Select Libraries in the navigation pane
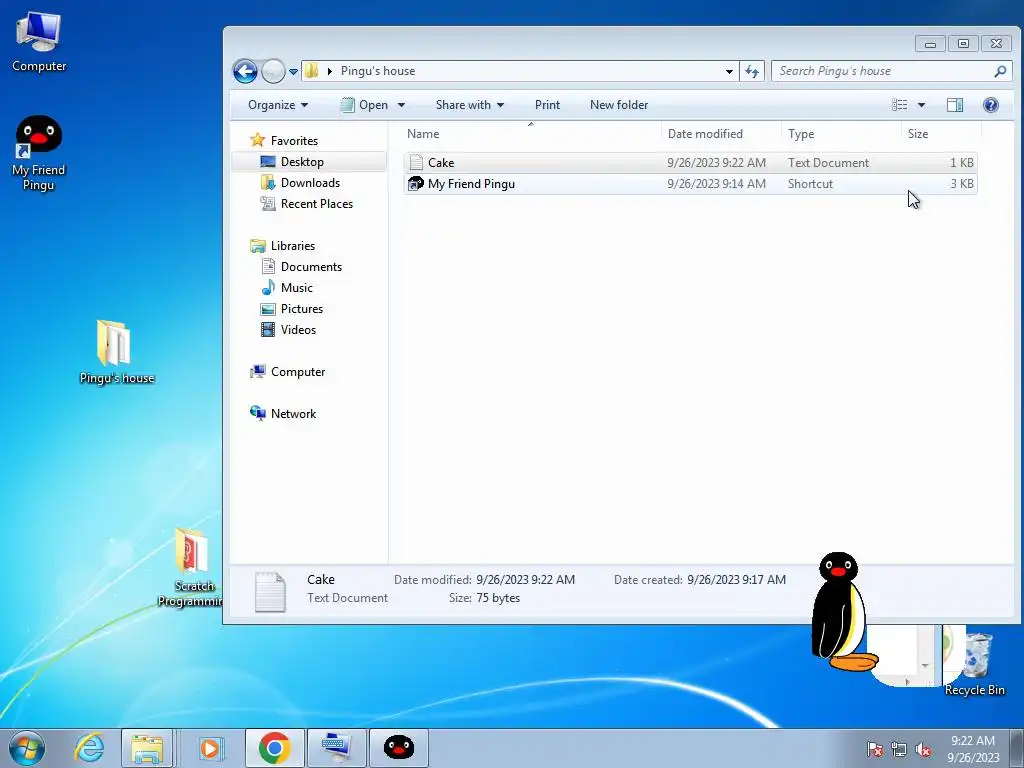Screen dimensions: 1024x768 coord(293,246)
